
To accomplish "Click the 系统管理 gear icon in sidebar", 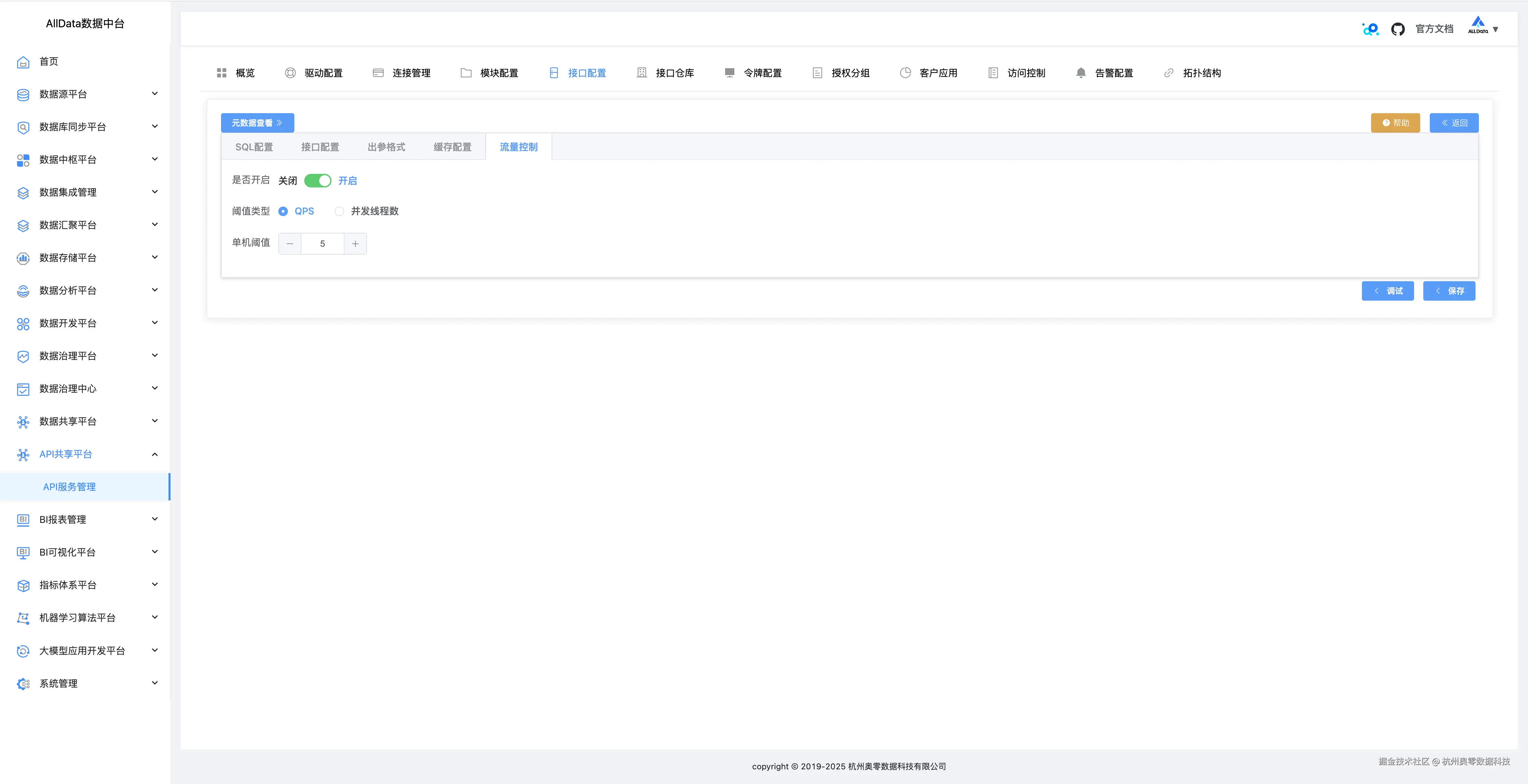I will 23,684.
